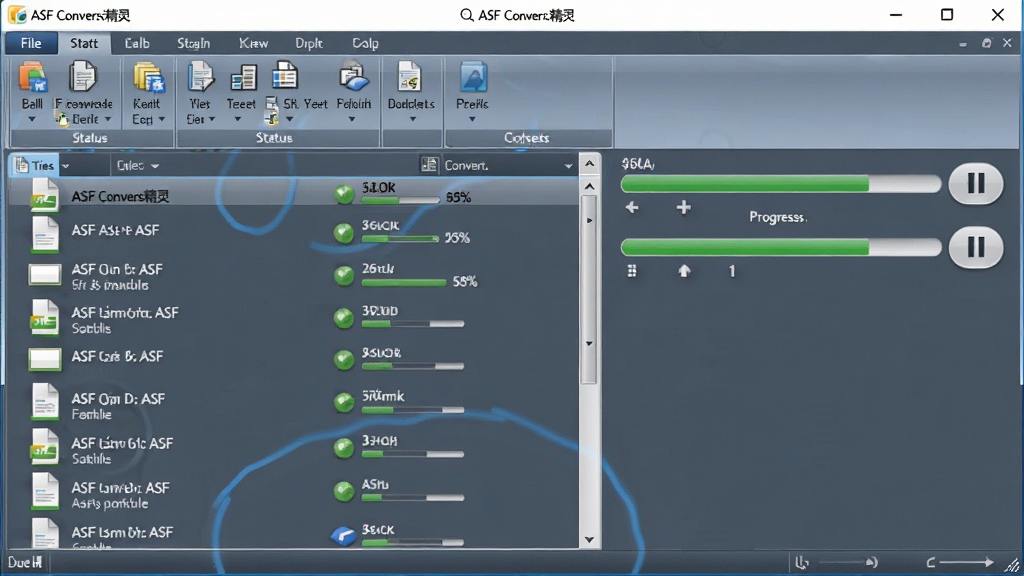
Task: Click the file icon of ASF Om D: ASF
Action: click(45, 402)
